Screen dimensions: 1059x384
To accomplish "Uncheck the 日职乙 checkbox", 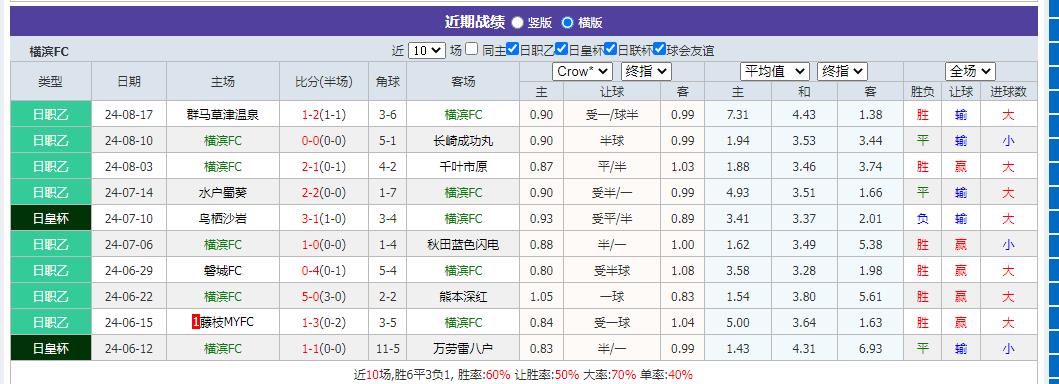I will 513,49.
